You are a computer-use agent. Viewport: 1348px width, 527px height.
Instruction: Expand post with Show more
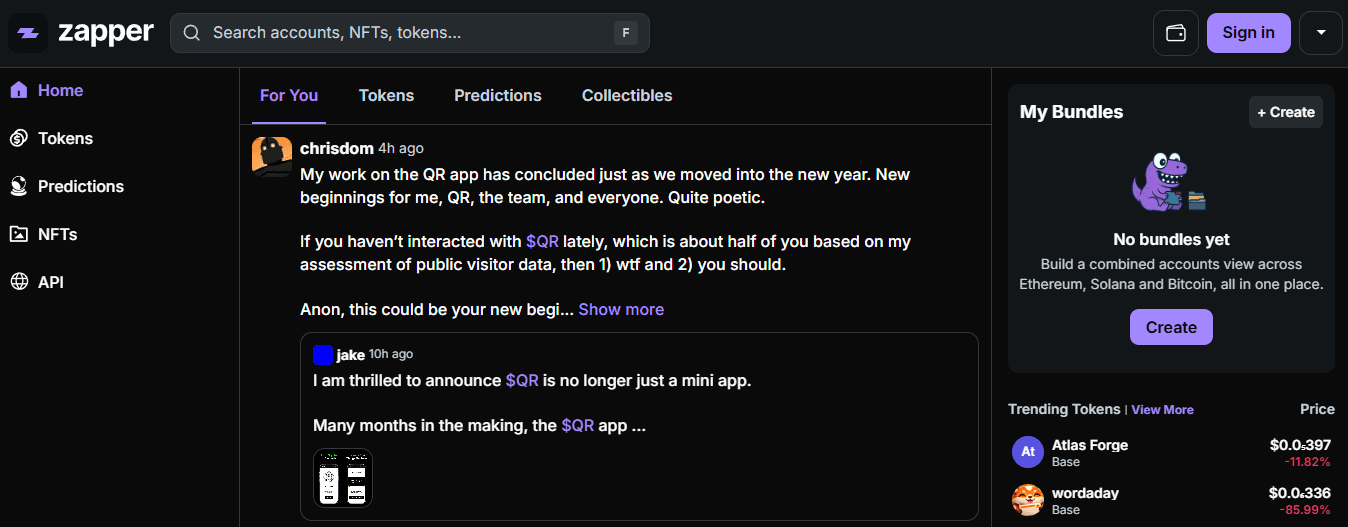621,309
